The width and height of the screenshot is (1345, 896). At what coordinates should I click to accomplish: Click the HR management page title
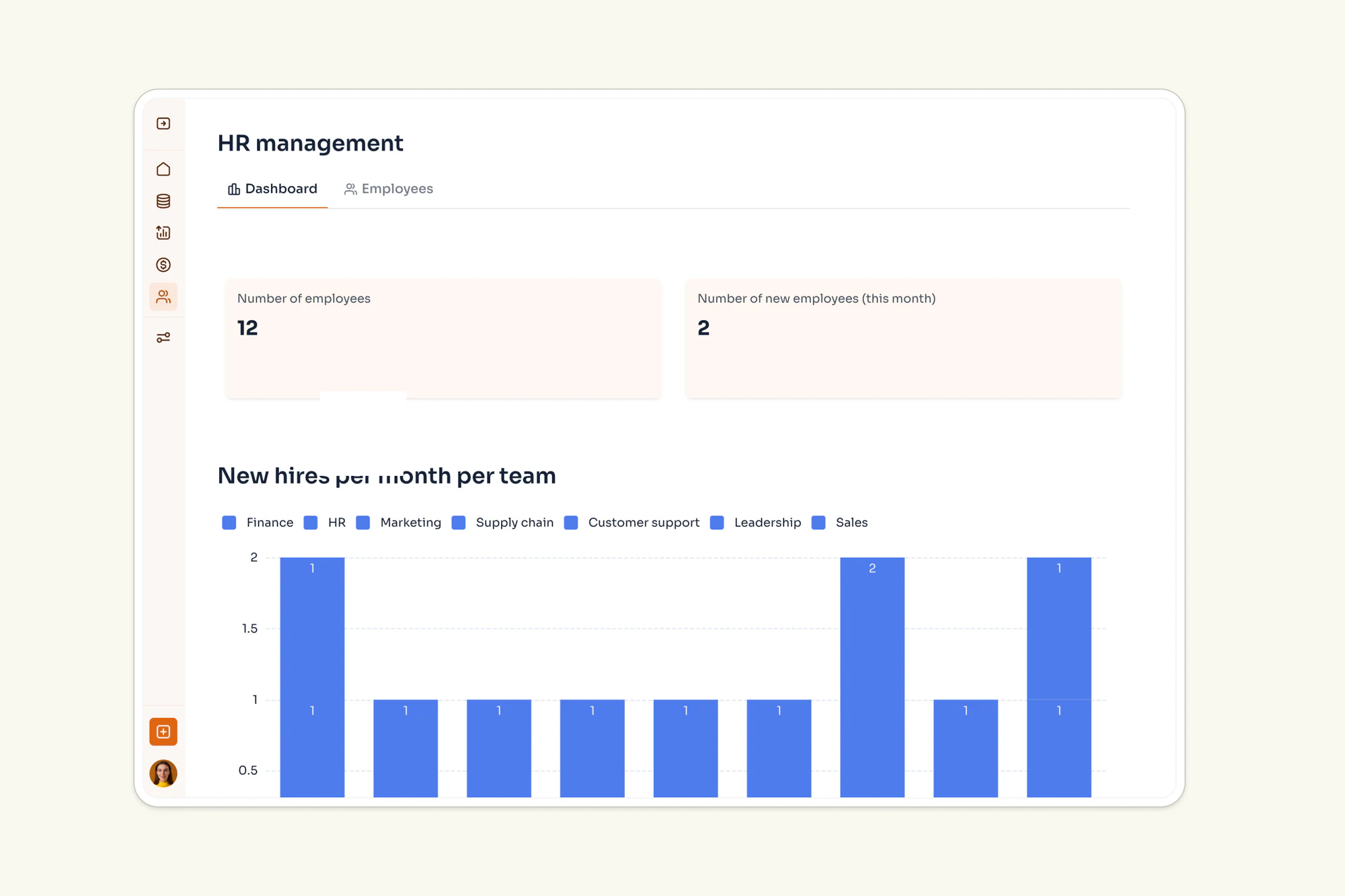[x=310, y=143]
